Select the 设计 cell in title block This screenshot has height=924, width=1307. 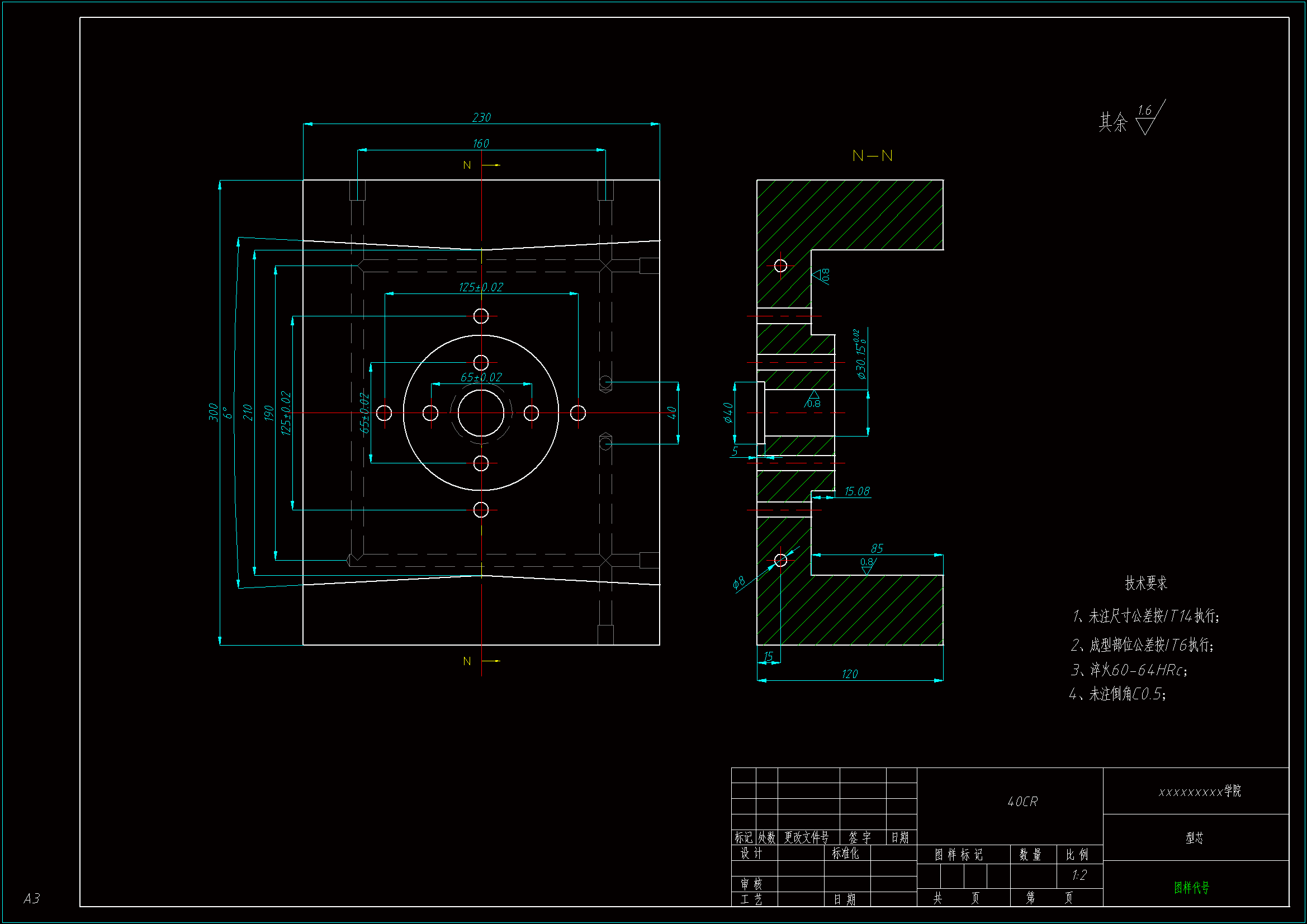(x=751, y=853)
